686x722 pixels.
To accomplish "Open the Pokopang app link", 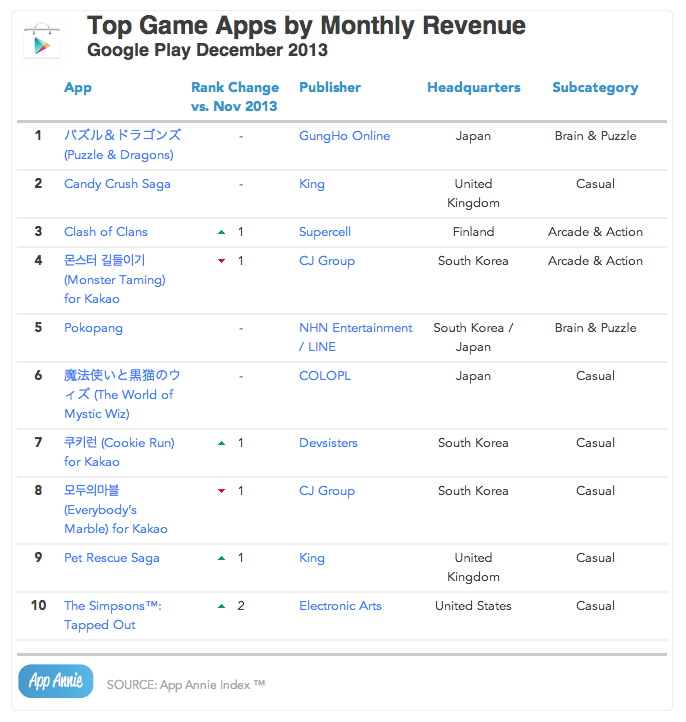I will pyautogui.click(x=93, y=328).
